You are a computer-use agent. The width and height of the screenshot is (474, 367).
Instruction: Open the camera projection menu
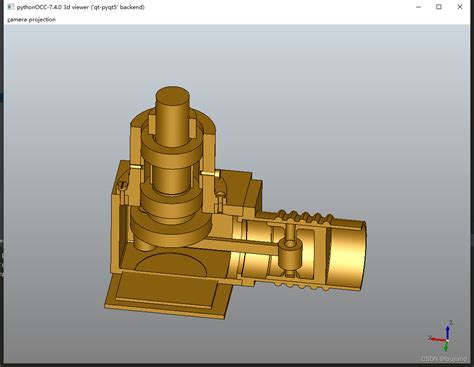point(31,20)
